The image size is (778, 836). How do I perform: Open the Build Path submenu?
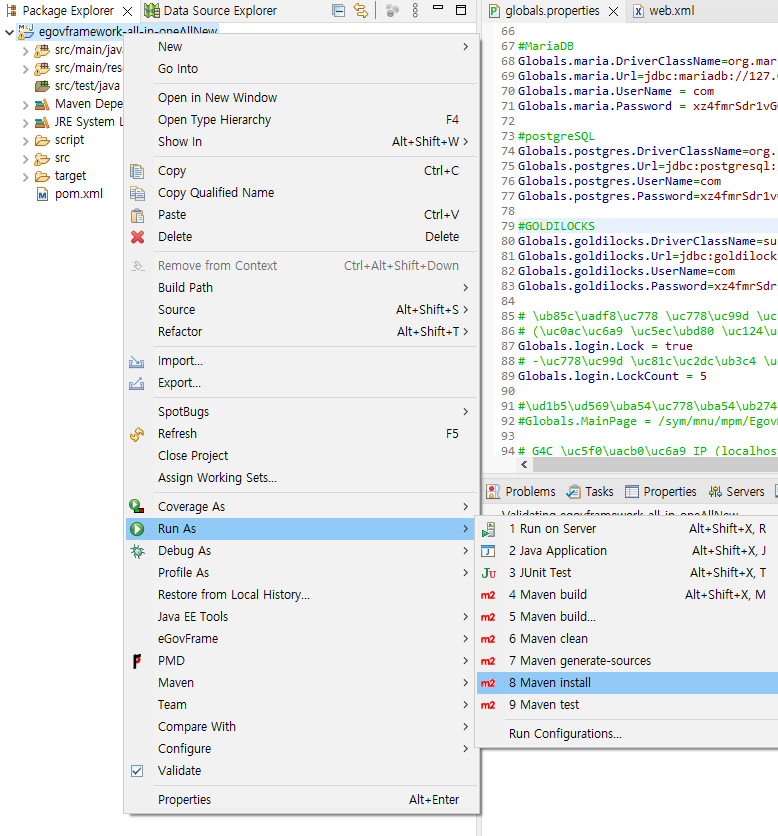(301, 288)
